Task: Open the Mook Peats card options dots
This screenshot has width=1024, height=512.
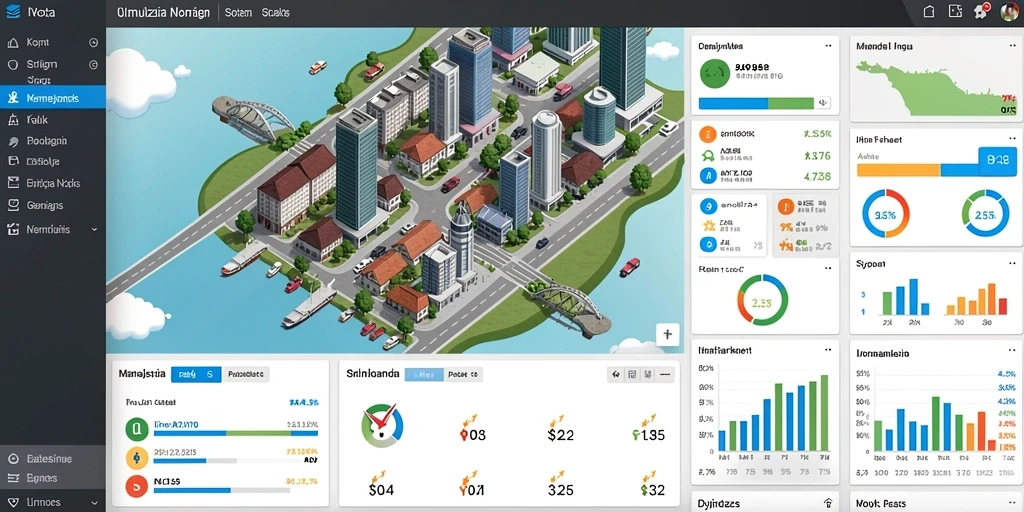Action: click(x=1012, y=503)
